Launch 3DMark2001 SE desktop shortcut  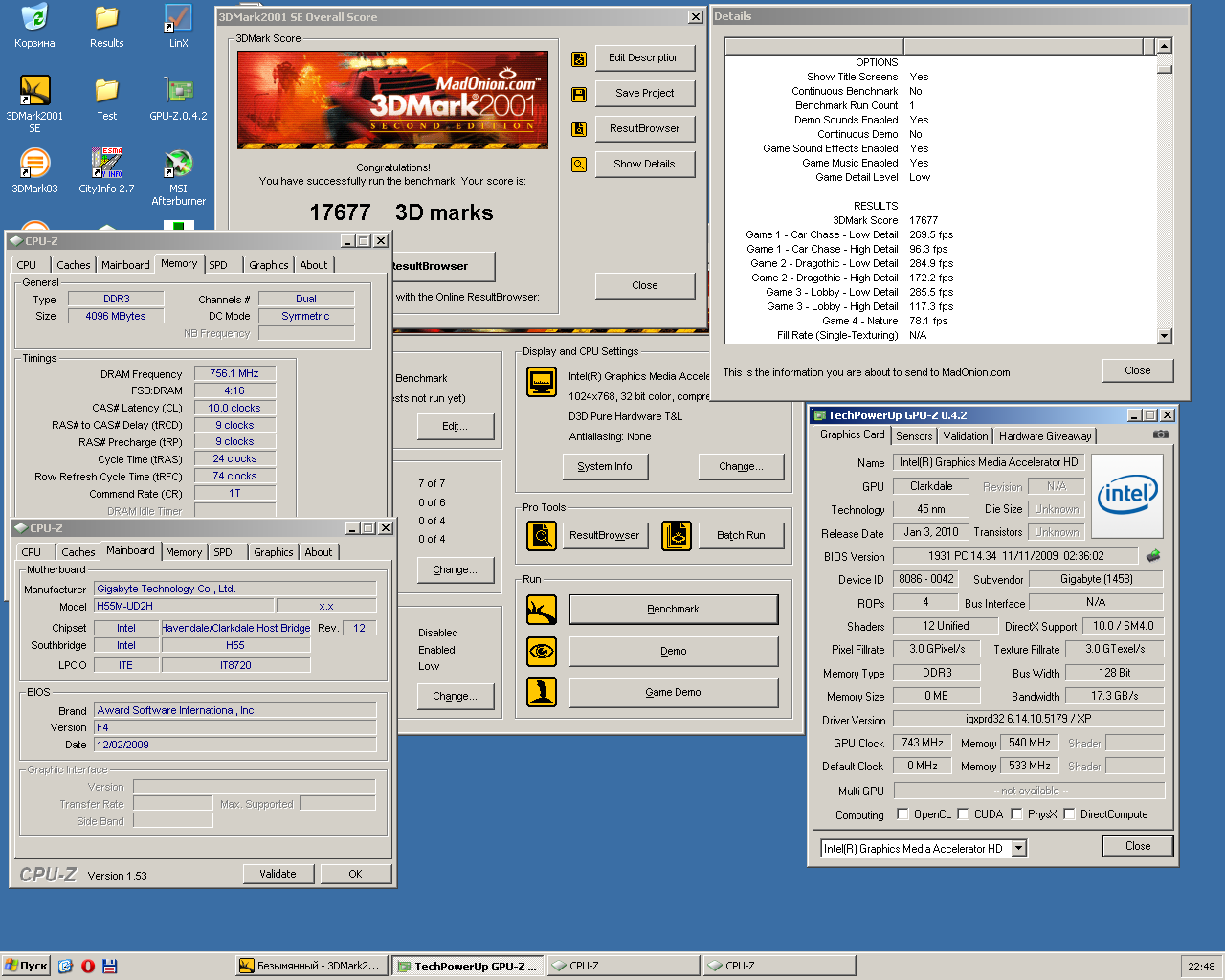[x=34, y=104]
